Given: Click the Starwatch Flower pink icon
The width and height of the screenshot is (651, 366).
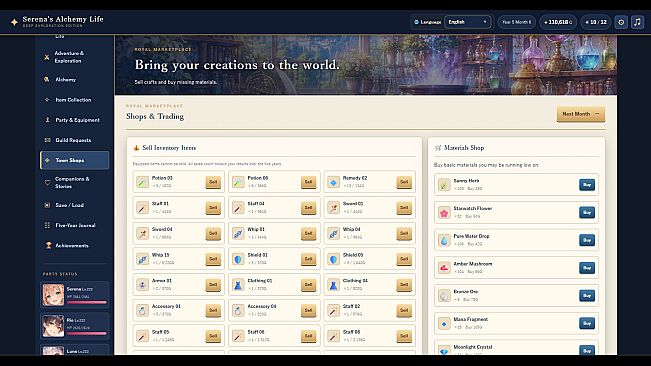Looking at the screenshot, I should tap(444, 212).
